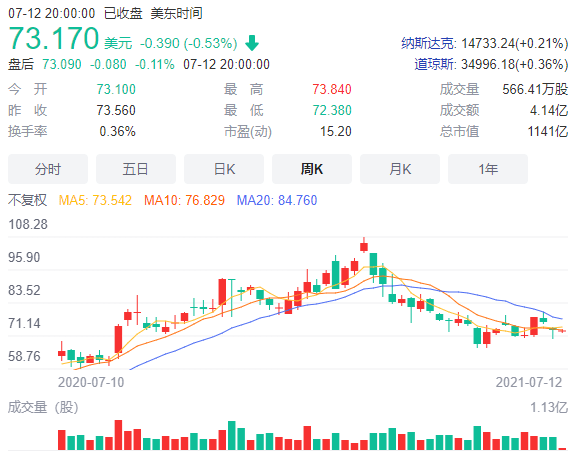Select the 周K chart tab
The width and height of the screenshot is (574, 454).
pos(312,169)
